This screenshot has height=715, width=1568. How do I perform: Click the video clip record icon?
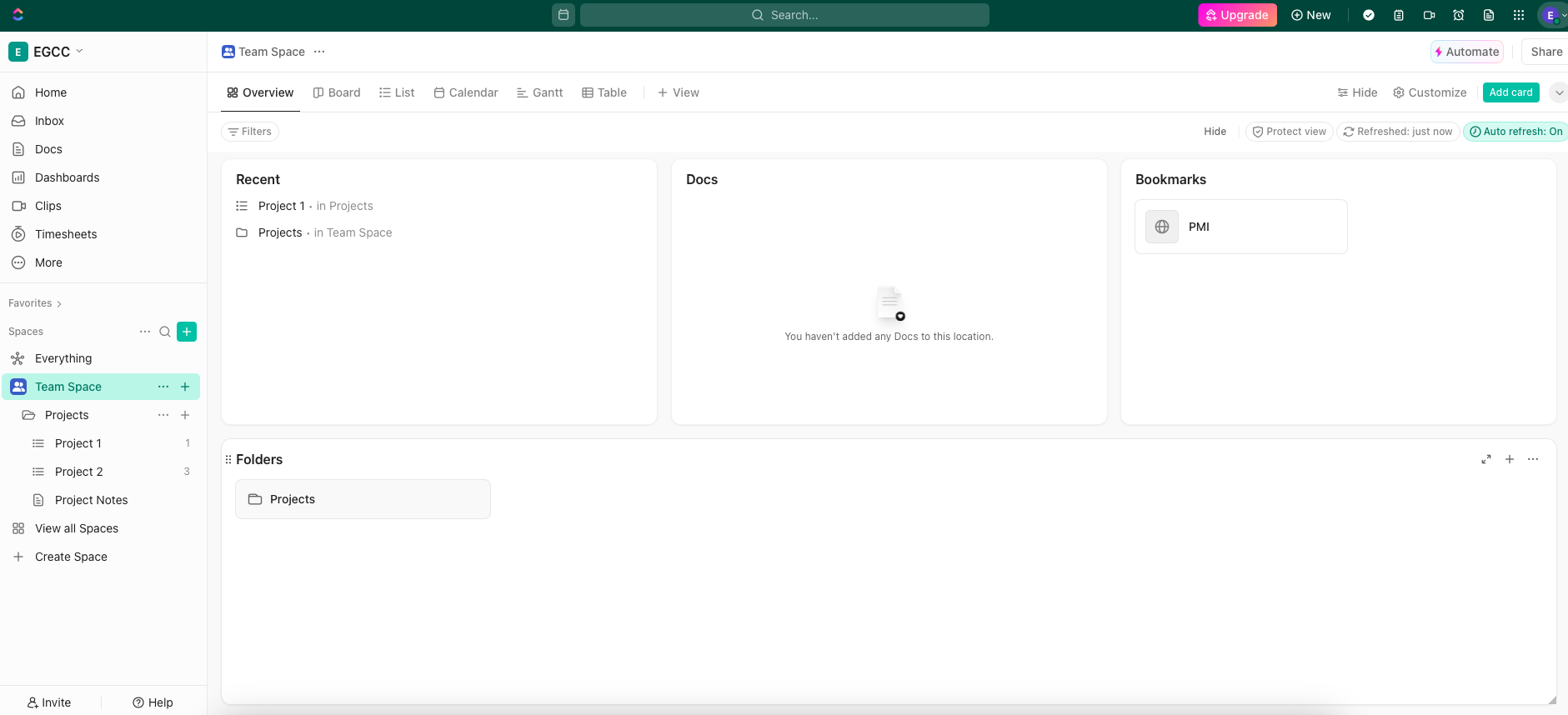(x=1429, y=15)
